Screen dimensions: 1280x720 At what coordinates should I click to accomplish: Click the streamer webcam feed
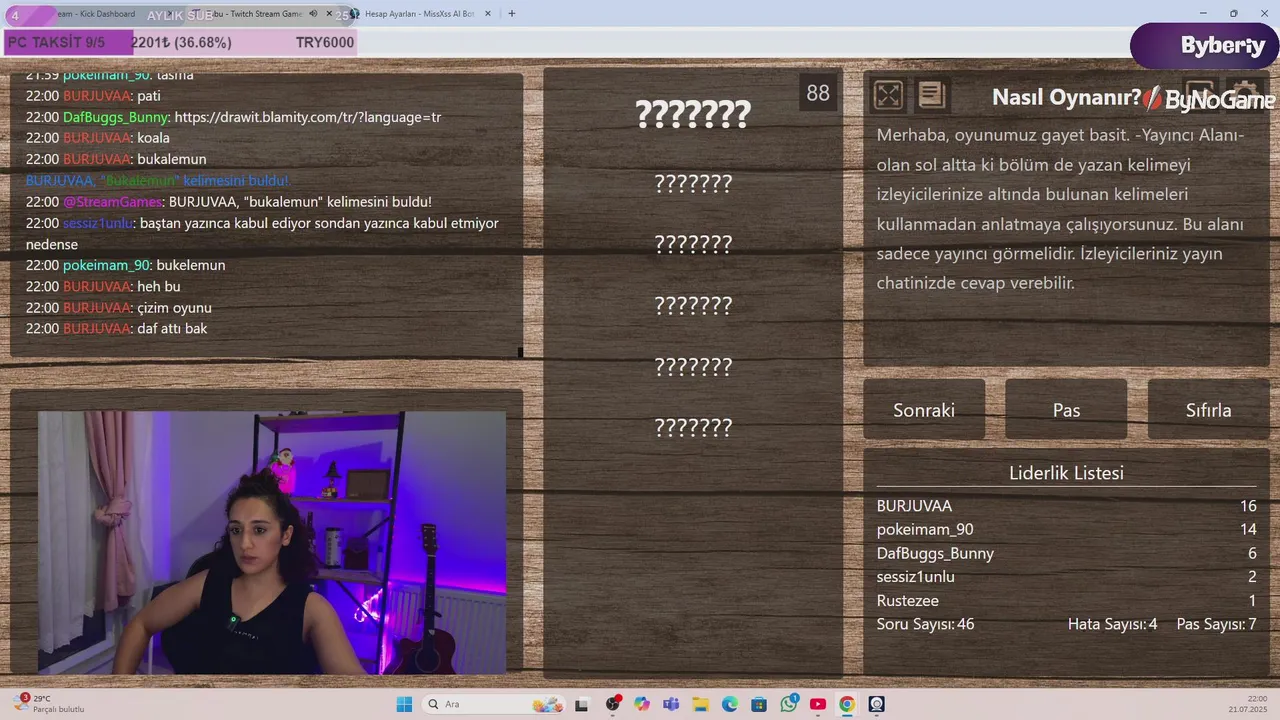point(272,542)
